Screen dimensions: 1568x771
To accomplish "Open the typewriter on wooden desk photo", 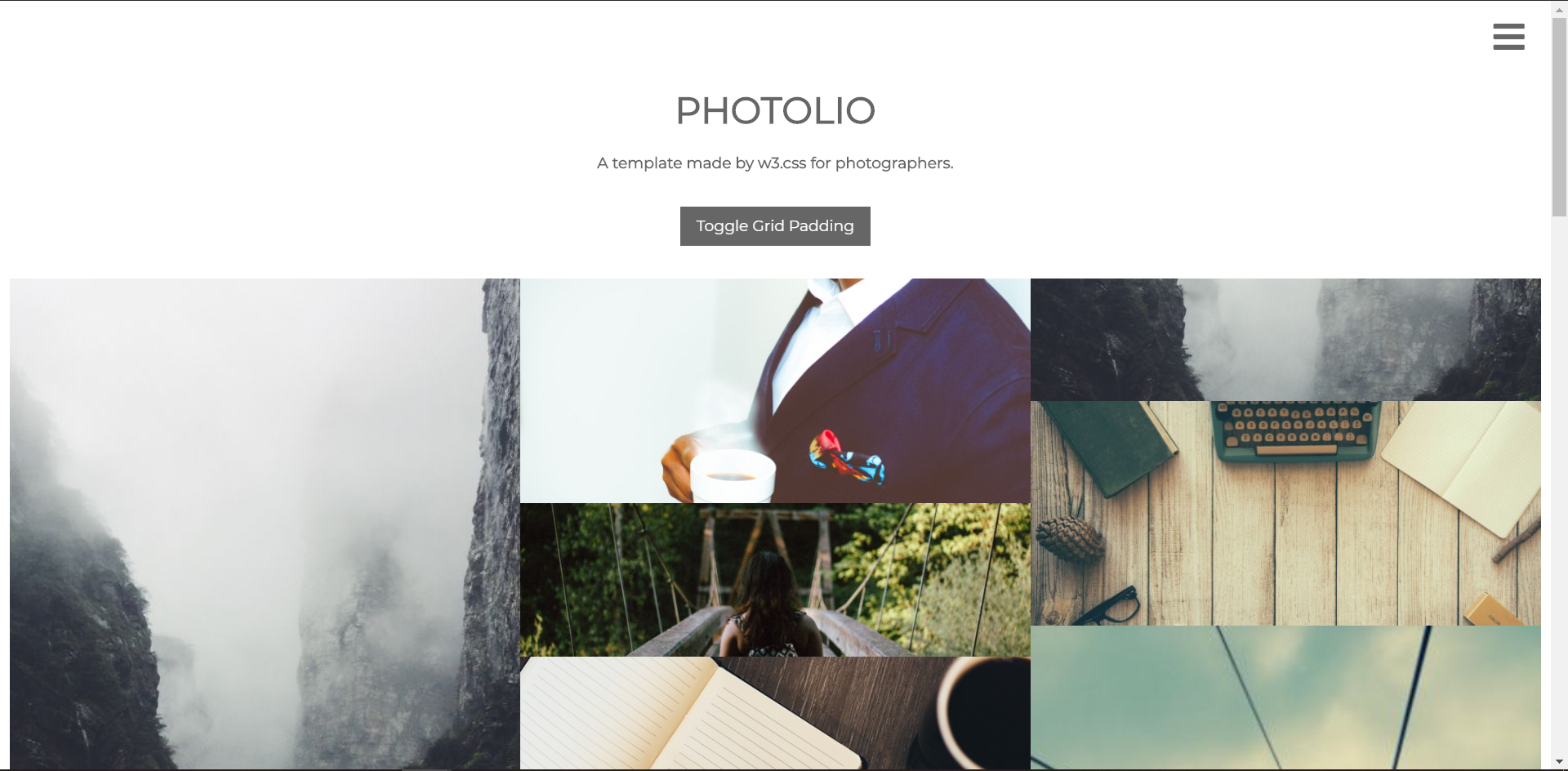I will tap(1285, 513).
